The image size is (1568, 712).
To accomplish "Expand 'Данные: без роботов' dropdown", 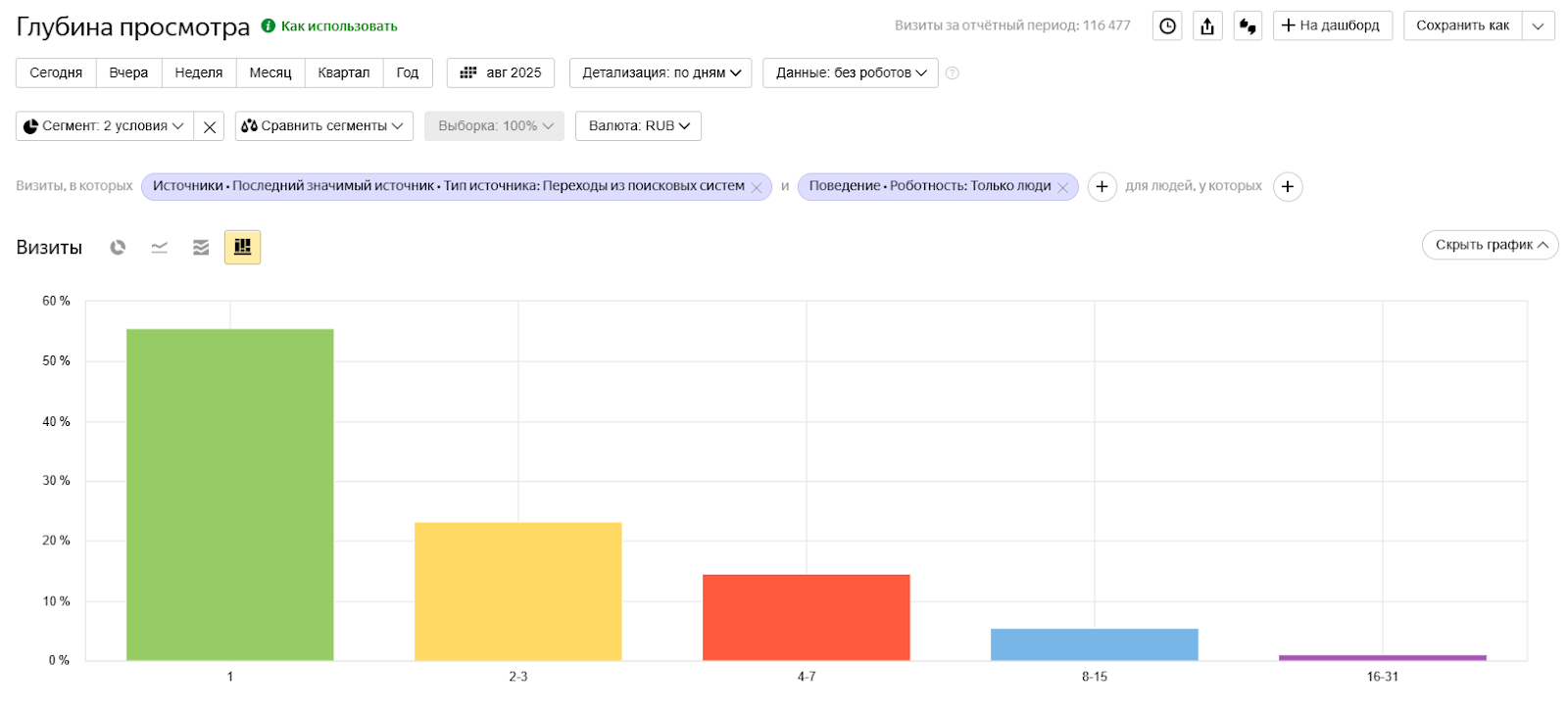I will click(x=850, y=72).
